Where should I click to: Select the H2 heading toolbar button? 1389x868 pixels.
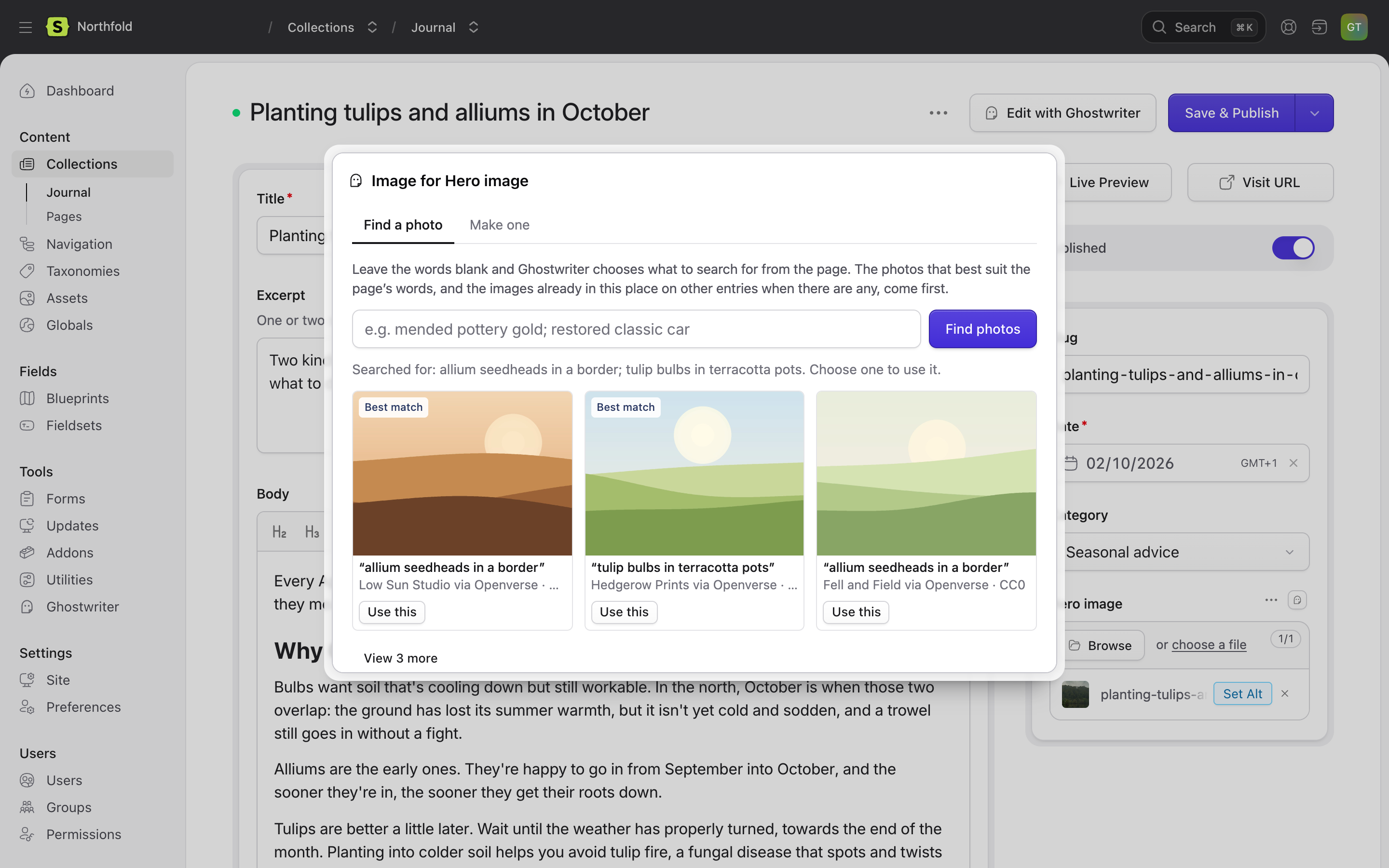(279, 532)
